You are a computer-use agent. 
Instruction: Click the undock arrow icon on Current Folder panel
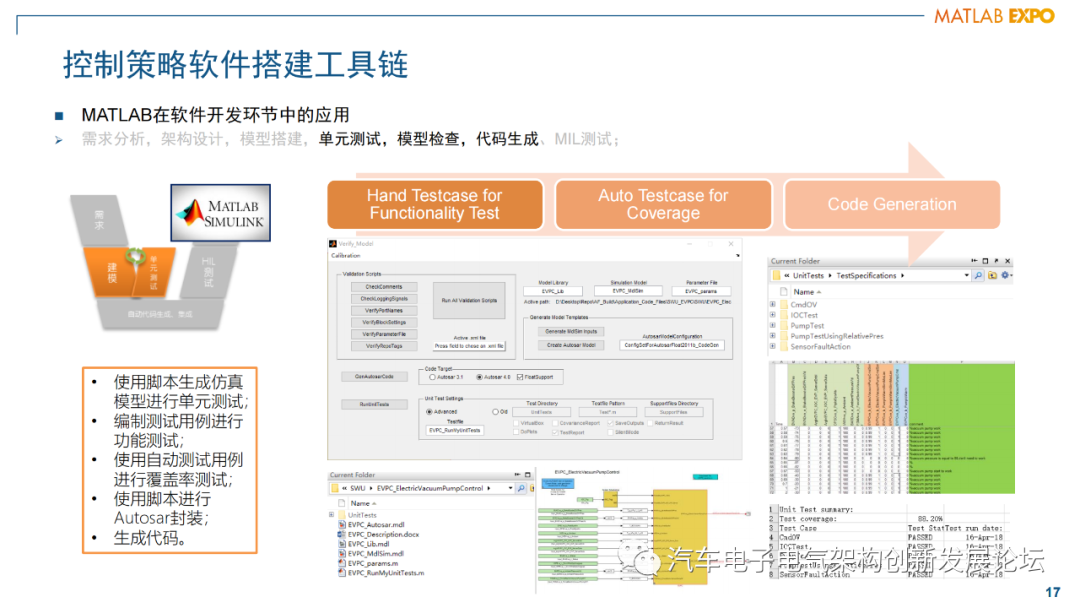tap(994, 260)
